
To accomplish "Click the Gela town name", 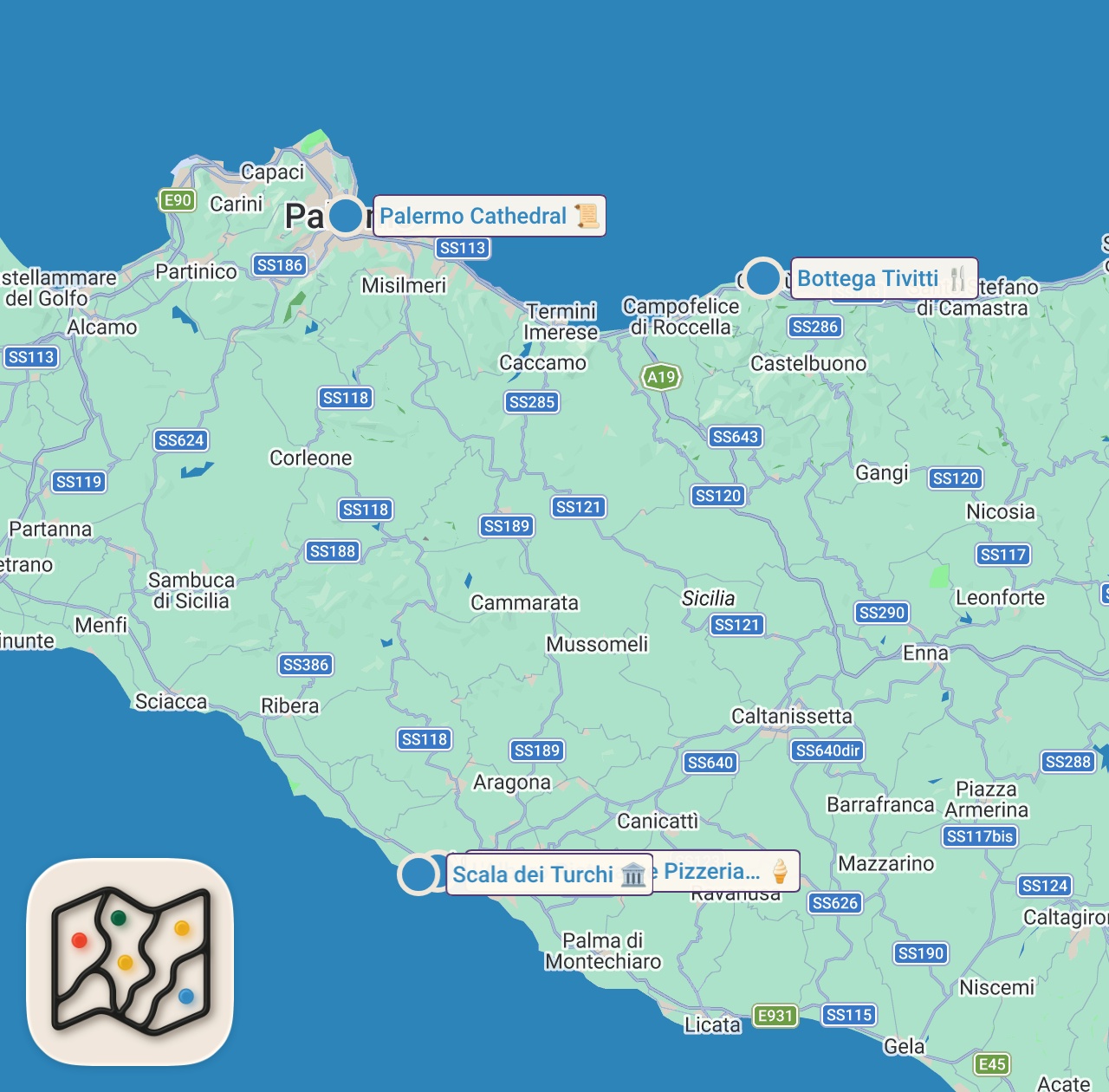I will tap(904, 1046).
